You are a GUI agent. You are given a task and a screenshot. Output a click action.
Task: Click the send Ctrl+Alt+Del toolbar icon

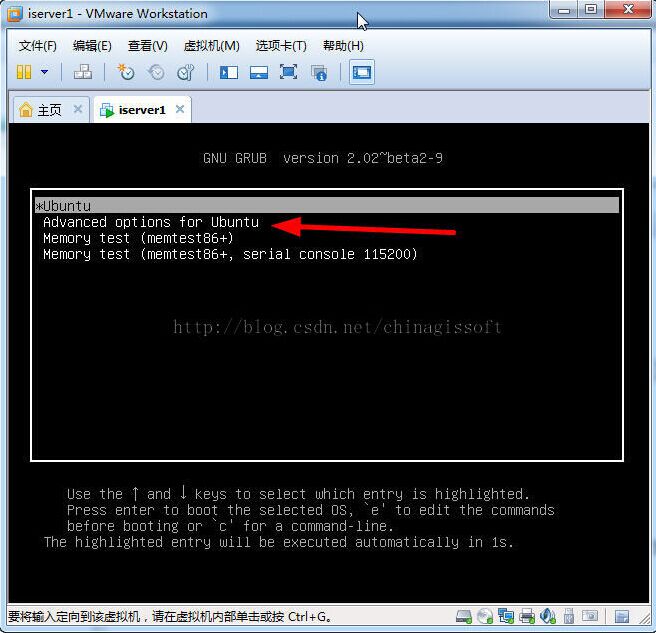pos(83,72)
